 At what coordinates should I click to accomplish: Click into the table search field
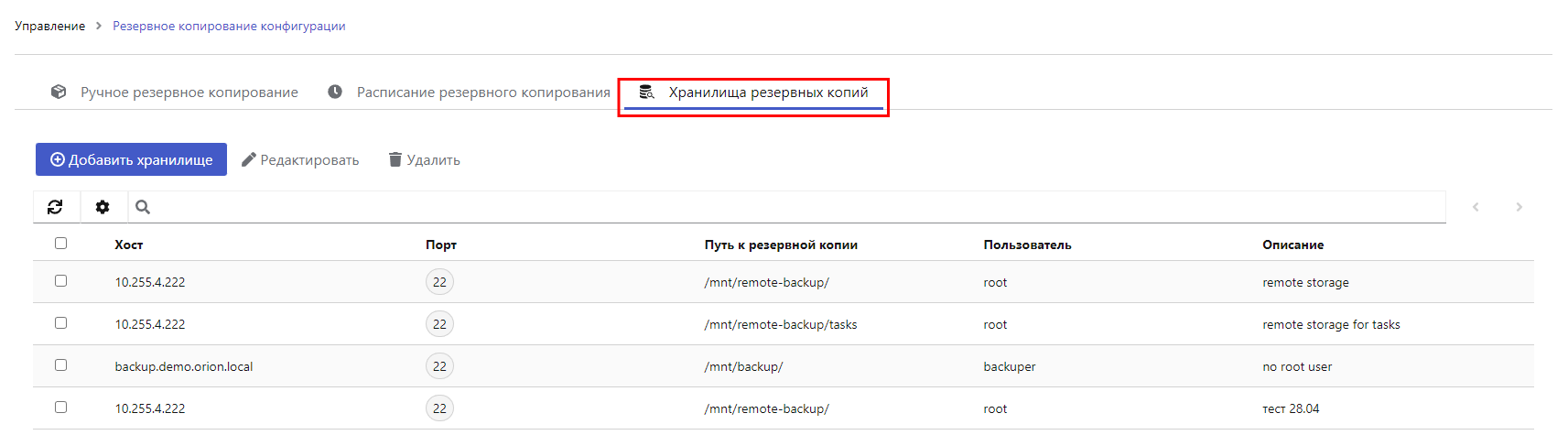pos(796,207)
